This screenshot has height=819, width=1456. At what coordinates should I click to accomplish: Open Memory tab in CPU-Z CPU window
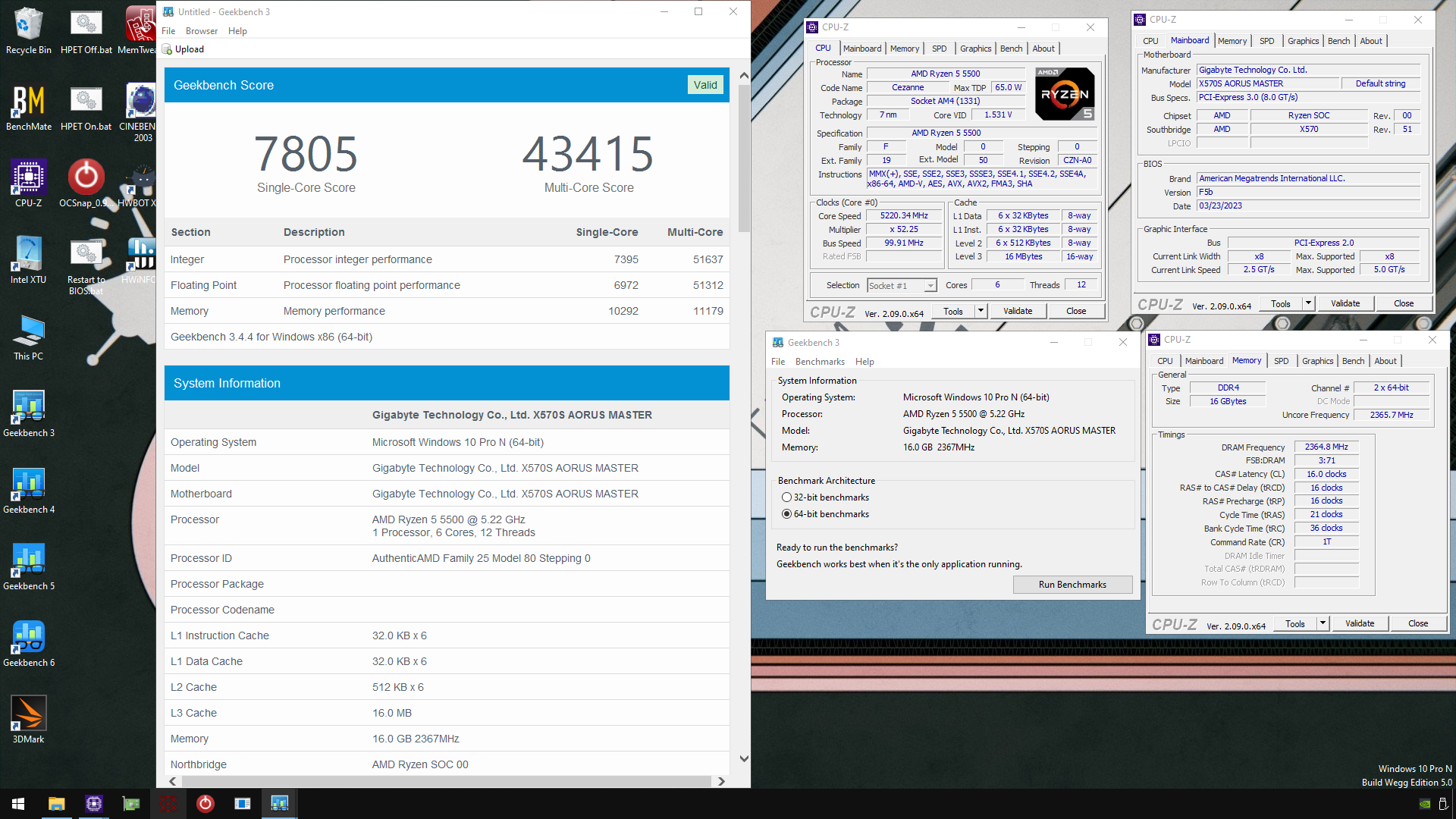pos(904,49)
